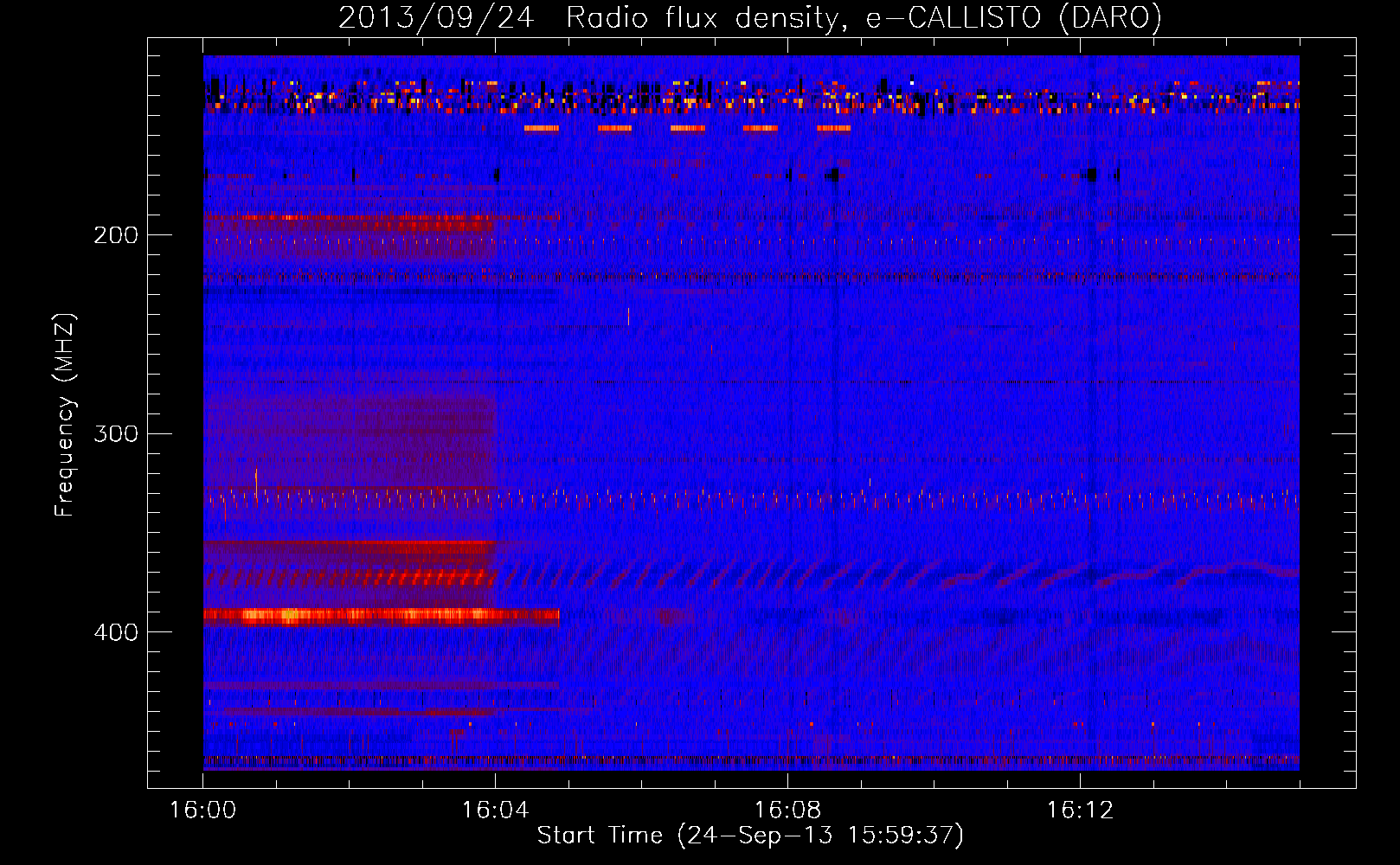Image resolution: width=1400 pixels, height=865 pixels.
Task: Click the 'Start Time (24-Sep-13 15:59:37)' label
Action: 750,836
